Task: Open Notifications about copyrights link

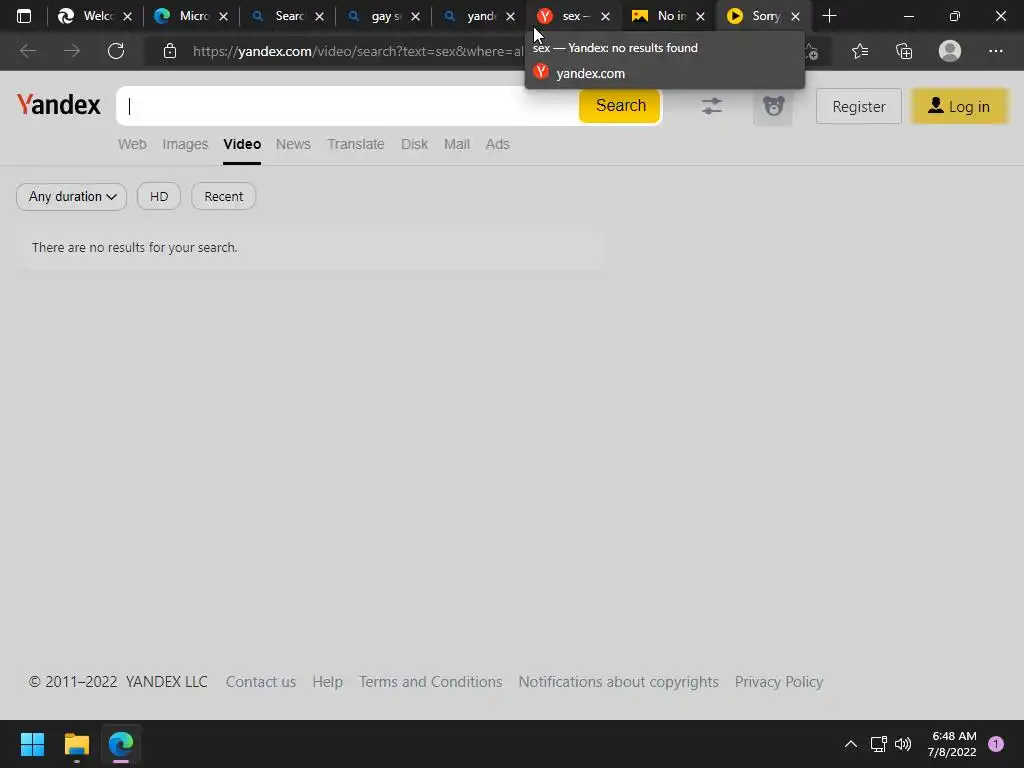Action: [618, 682]
